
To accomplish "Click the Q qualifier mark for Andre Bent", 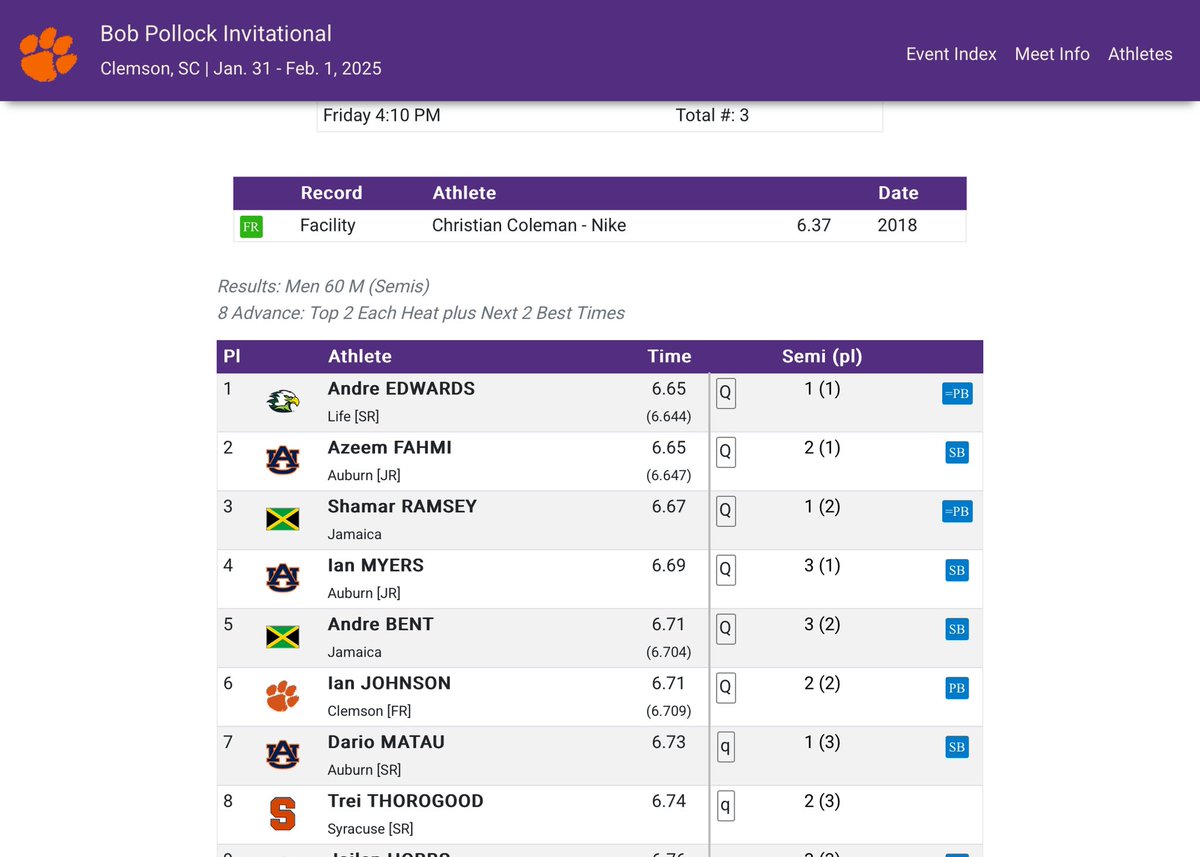I will (726, 630).
